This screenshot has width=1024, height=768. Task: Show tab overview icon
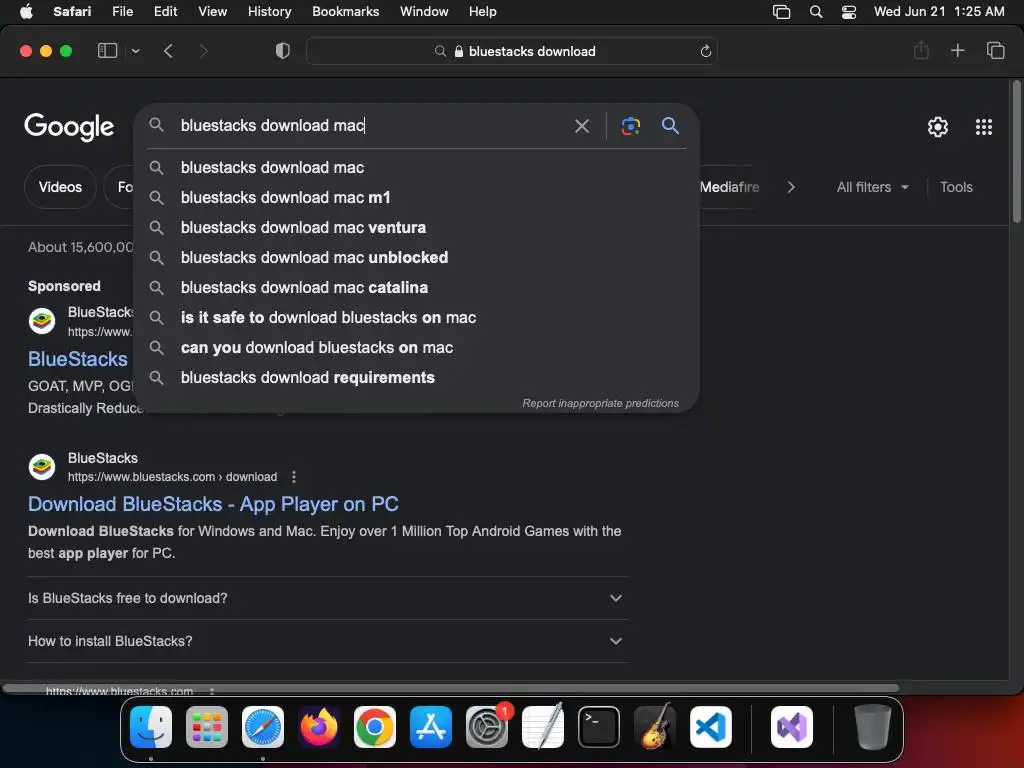pyautogui.click(x=995, y=50)
